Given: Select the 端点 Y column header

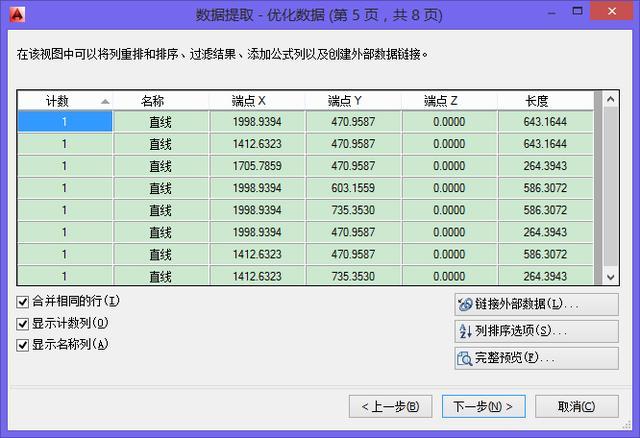Looking at the screenshot, I should [353, 101].
